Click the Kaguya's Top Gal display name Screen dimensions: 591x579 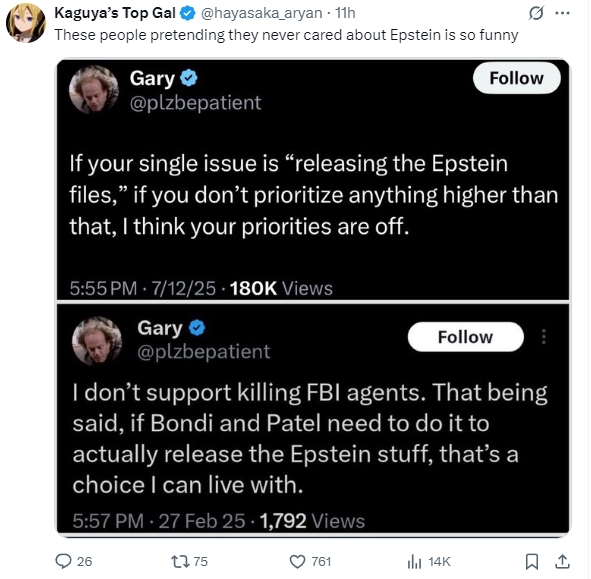115,13
